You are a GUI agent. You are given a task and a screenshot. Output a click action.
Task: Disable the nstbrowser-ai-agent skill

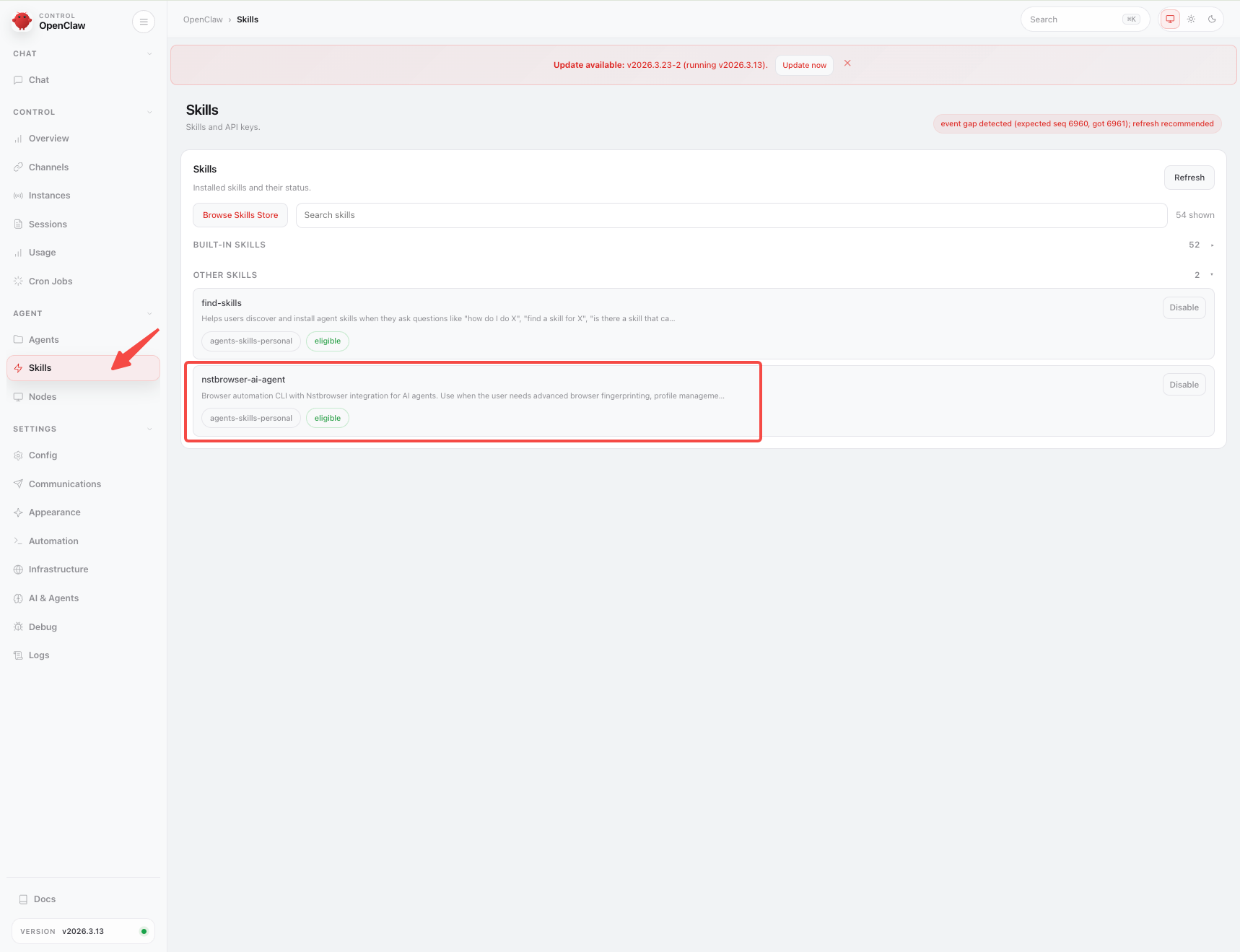point(1184,384)
